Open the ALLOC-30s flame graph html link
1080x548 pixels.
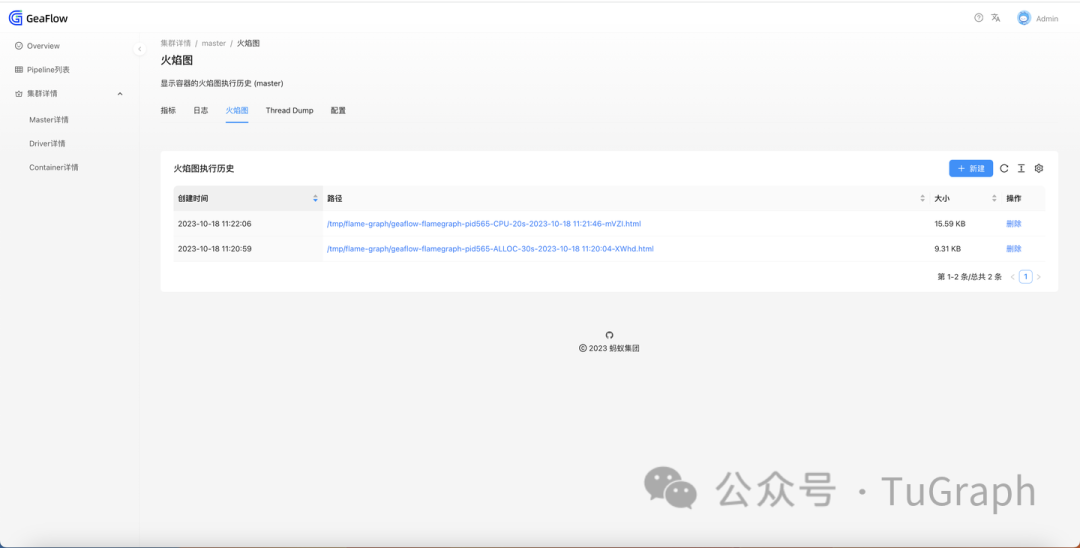(x=490, y=249)
